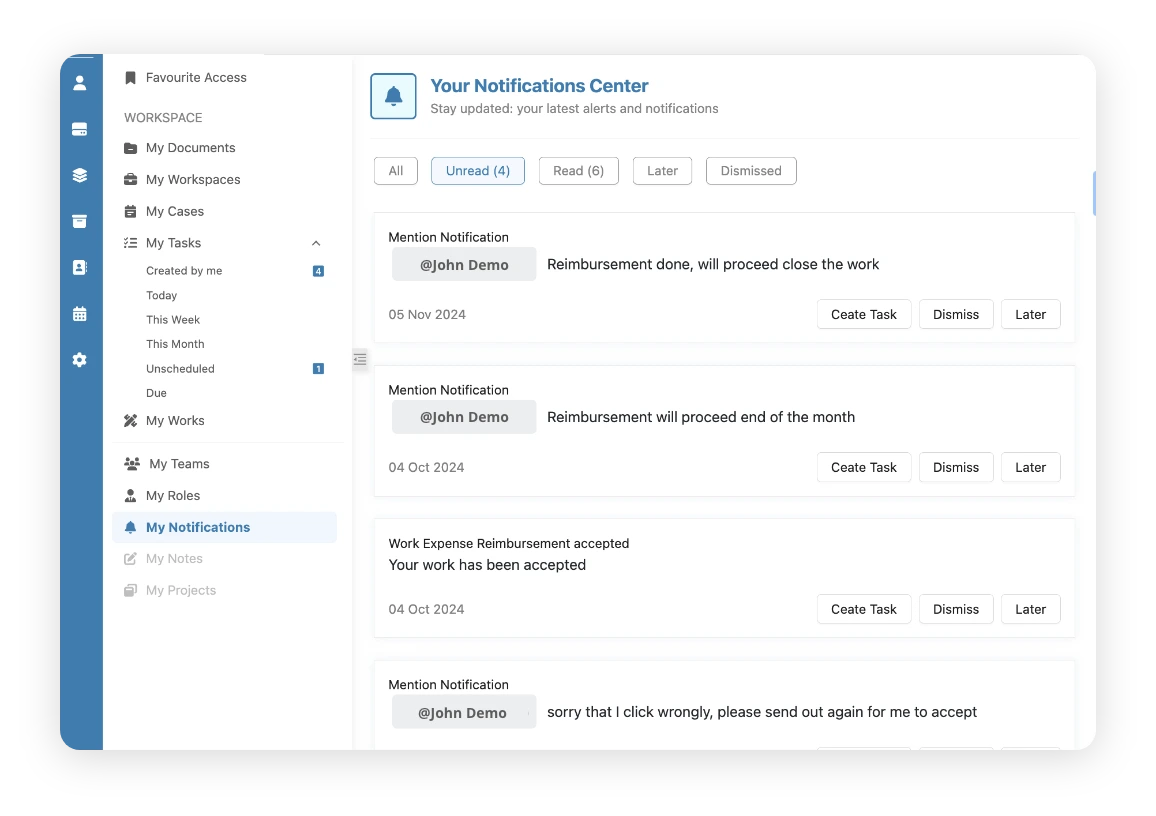Open the layers stack icon in blue sidebar

tap(80, 174)
